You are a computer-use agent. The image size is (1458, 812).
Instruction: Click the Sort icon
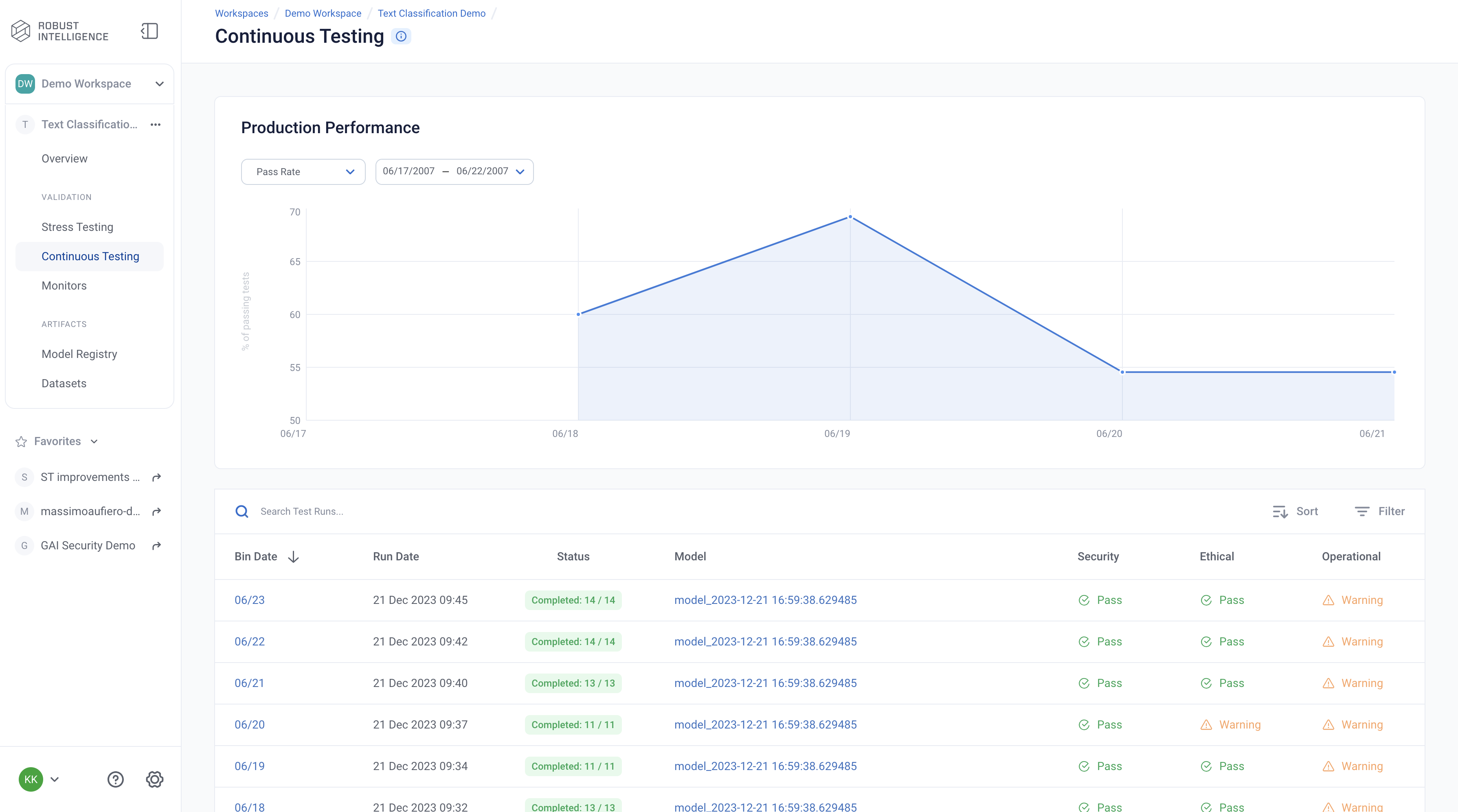tap(1280, 511)
